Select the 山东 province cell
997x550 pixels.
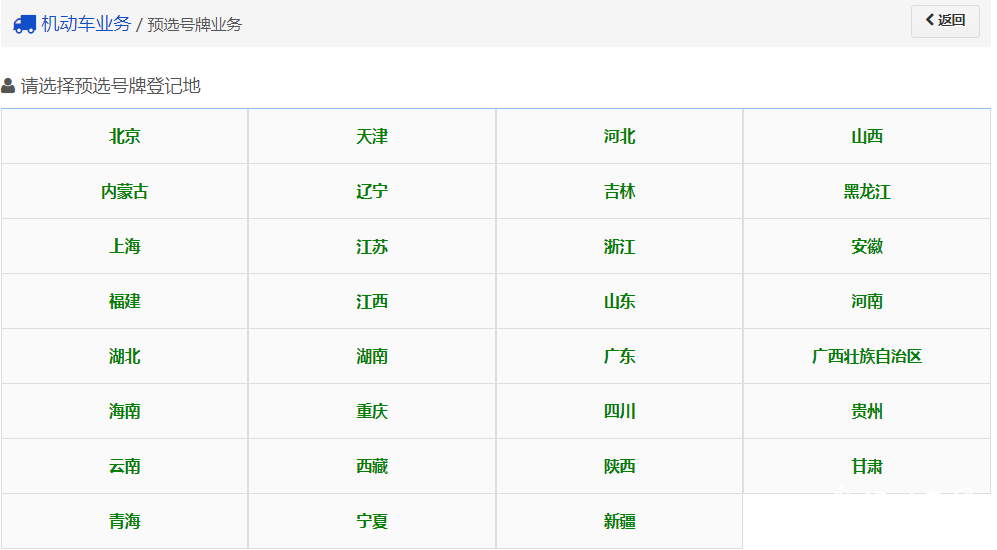point(619,302)
